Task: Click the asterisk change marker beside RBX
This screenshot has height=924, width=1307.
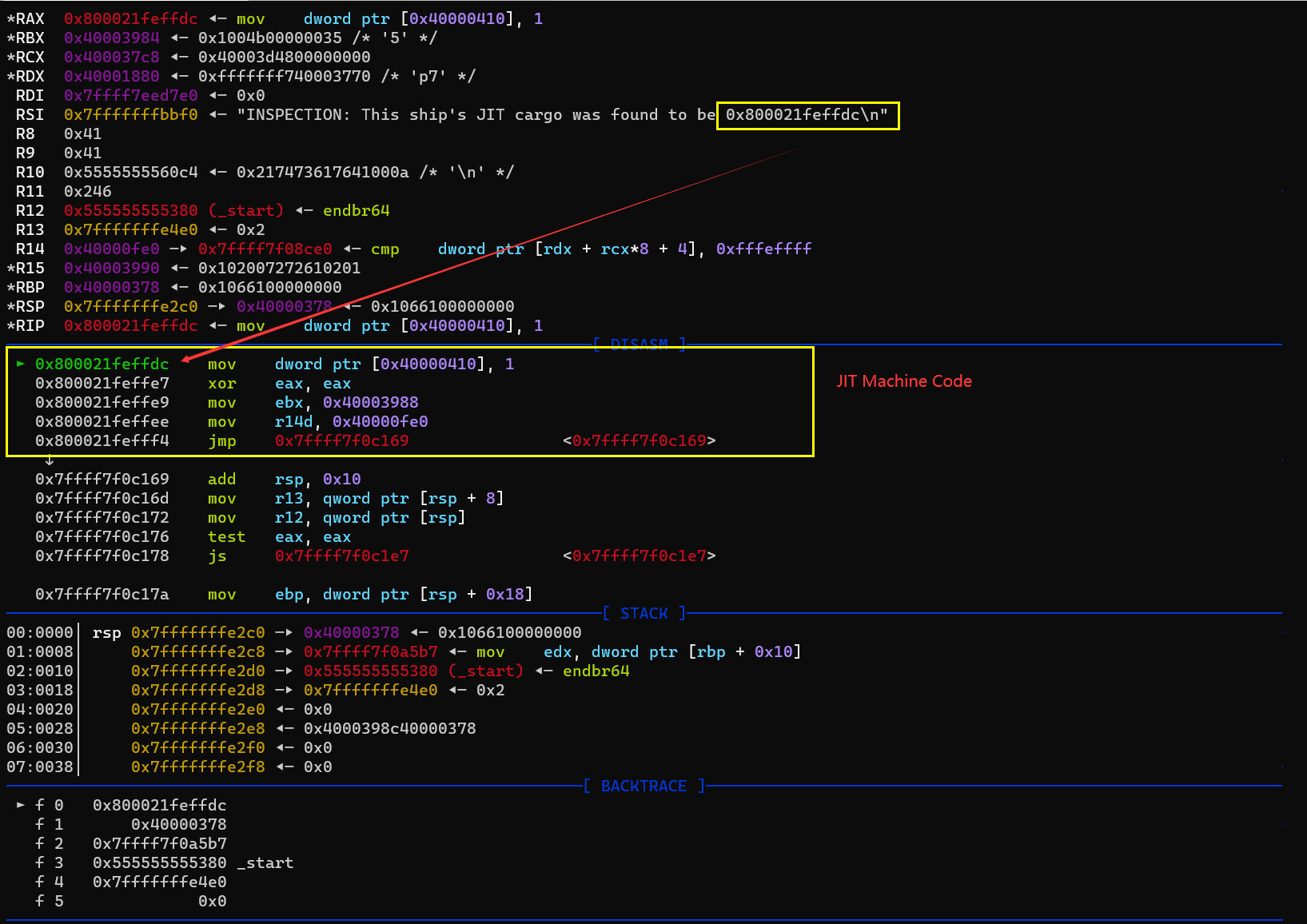Action: [x=10, y=38]
